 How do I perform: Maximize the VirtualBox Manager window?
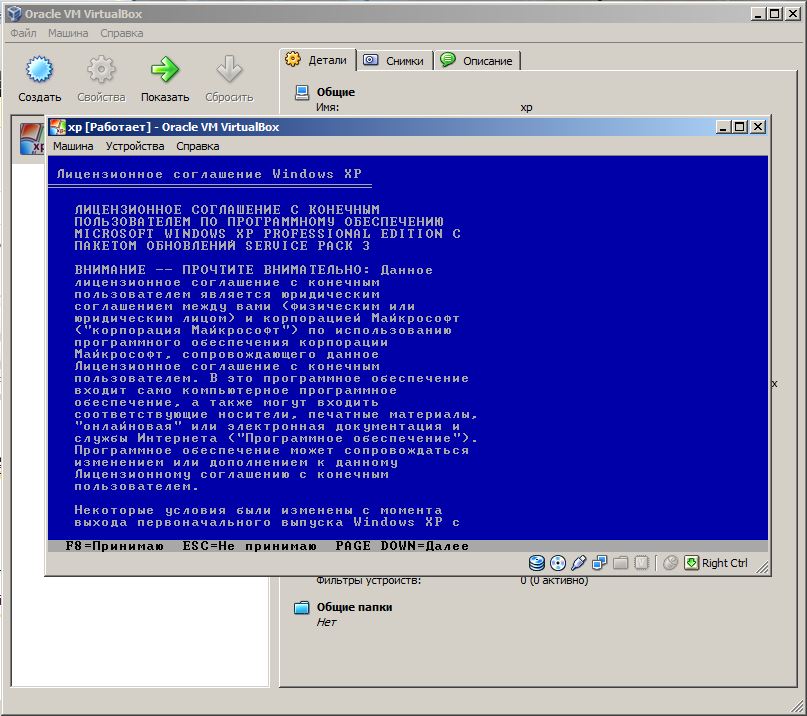click(775, 14)
